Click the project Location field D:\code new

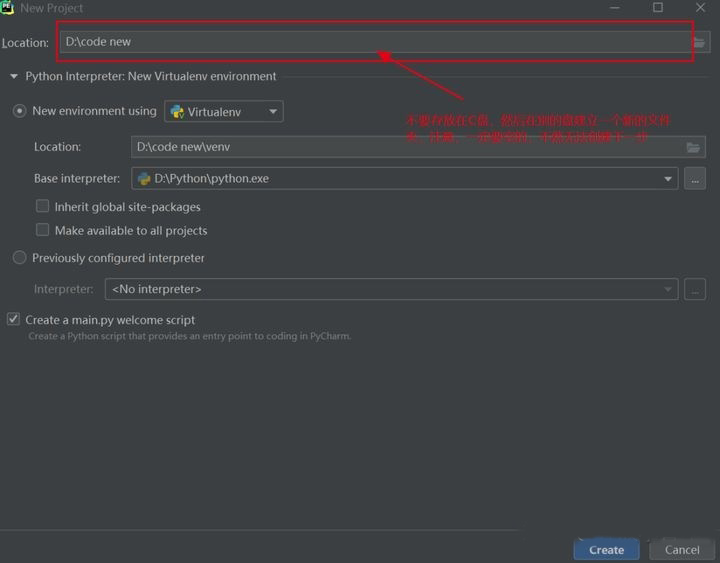(x=375, y=42)
